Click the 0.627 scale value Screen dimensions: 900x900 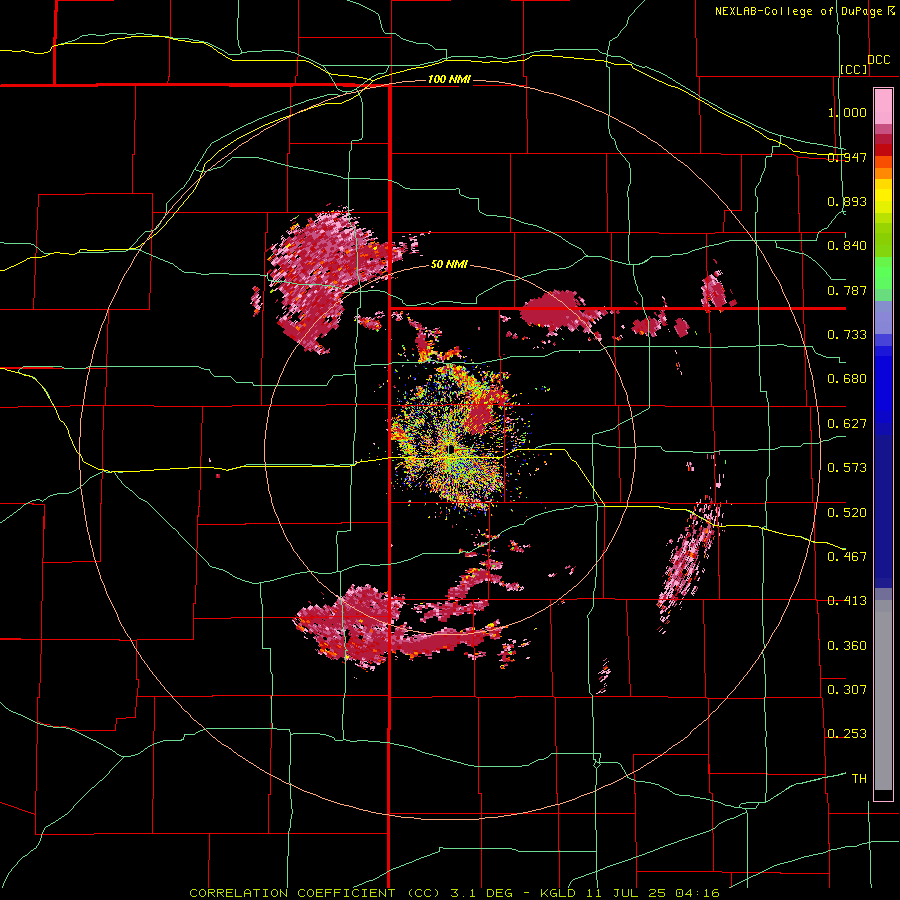click(x=847, y=424)
